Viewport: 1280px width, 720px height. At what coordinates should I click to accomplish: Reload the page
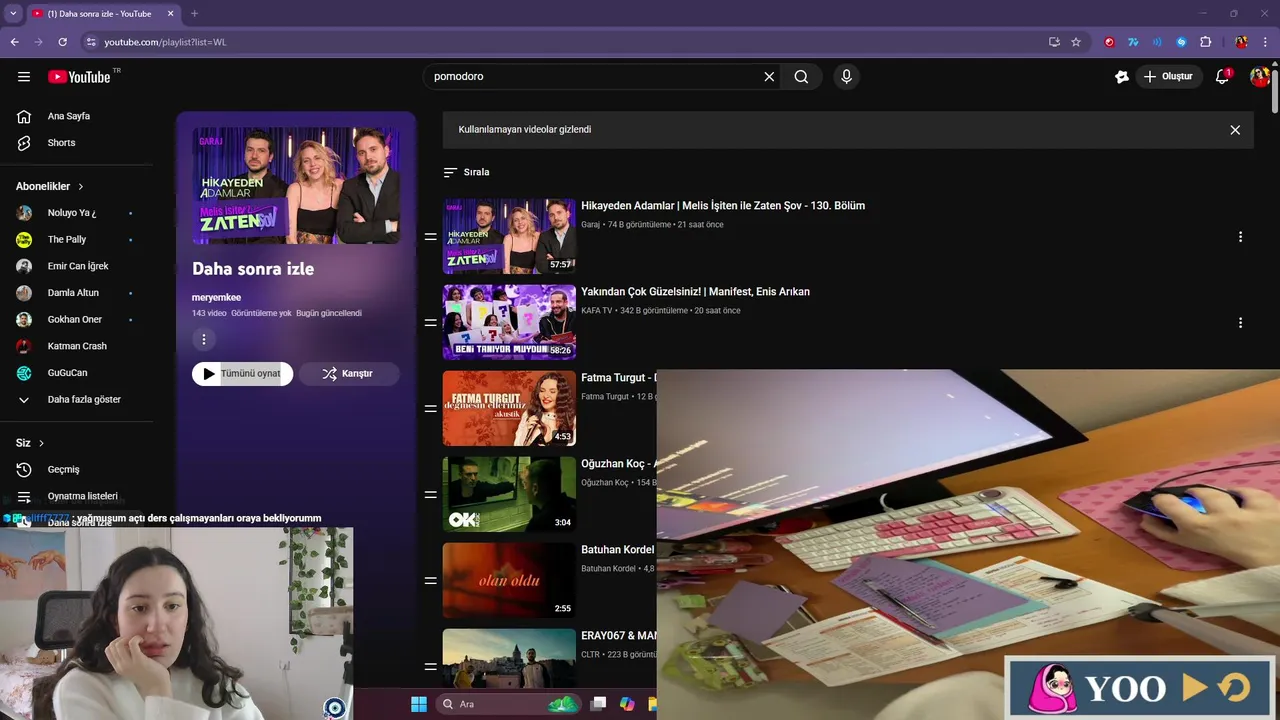62,42
